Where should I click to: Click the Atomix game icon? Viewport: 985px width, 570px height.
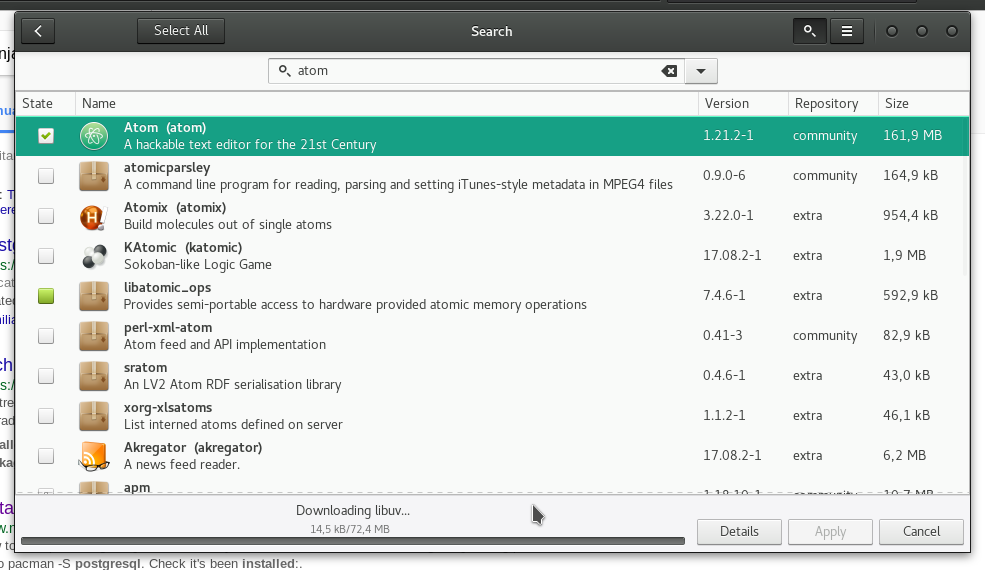(x=94, y=216)
